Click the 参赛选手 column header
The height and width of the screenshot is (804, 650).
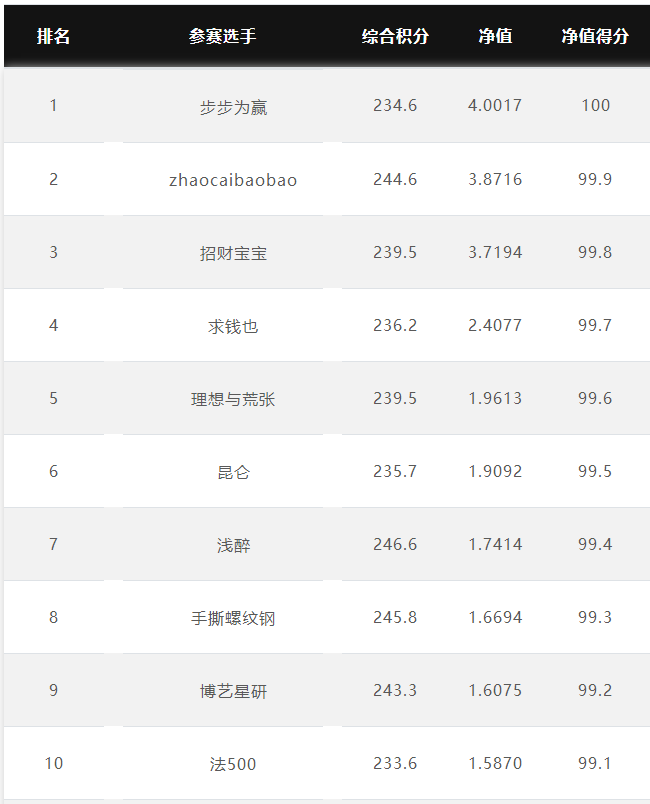tap(222, 36)
